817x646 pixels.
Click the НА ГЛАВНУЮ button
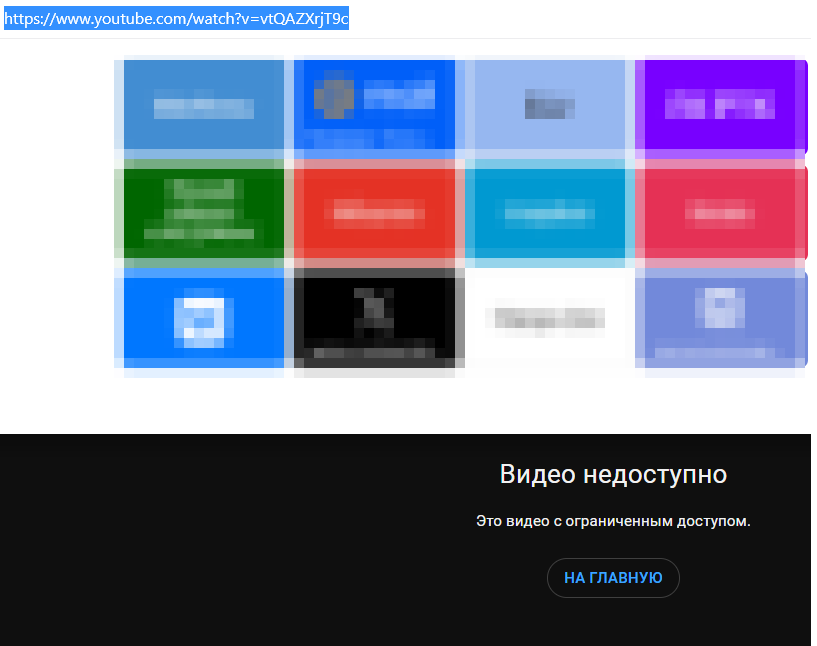coord(613,578)
